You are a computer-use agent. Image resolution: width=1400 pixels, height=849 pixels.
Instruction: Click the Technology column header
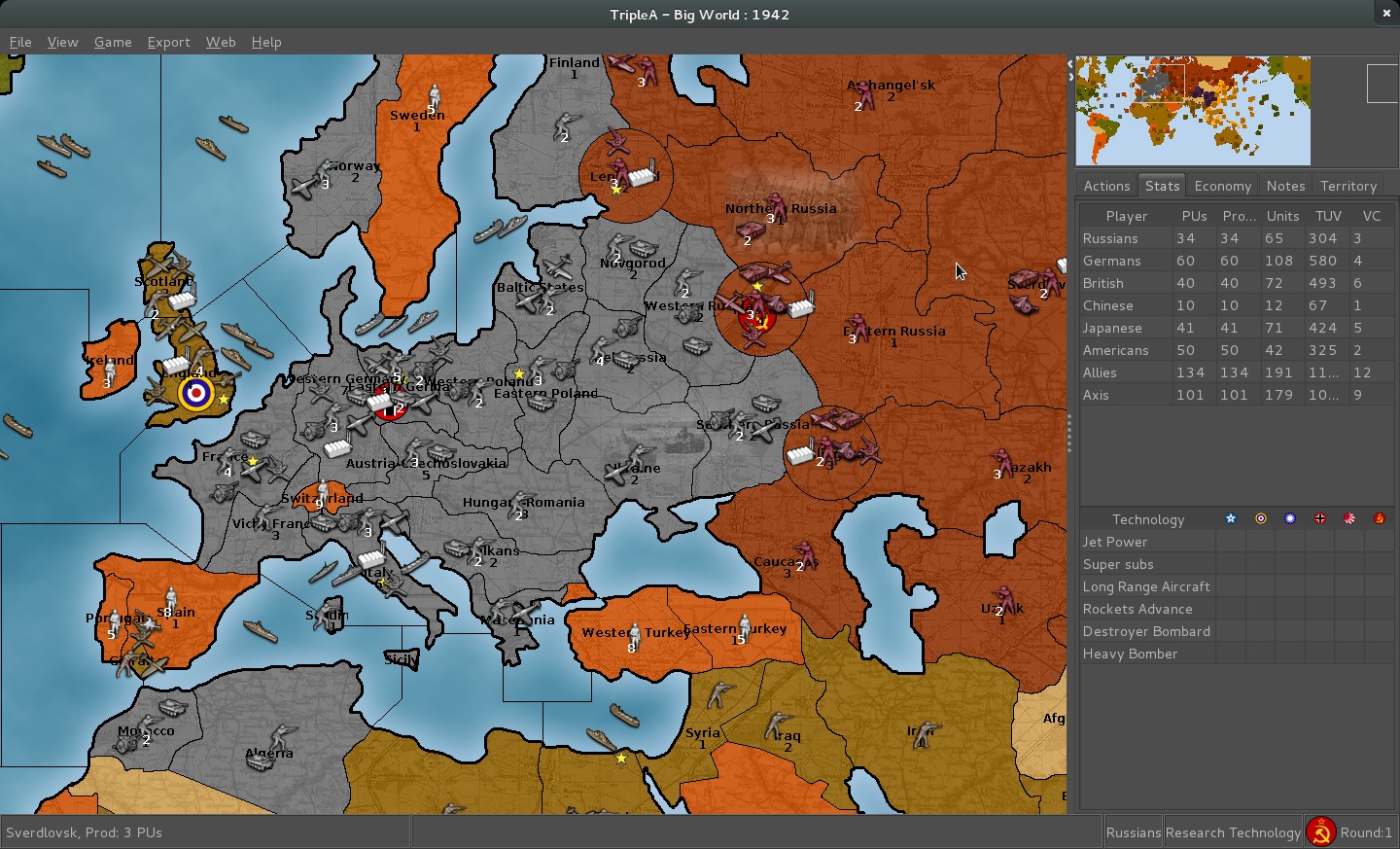click(x=1147, y=519)
